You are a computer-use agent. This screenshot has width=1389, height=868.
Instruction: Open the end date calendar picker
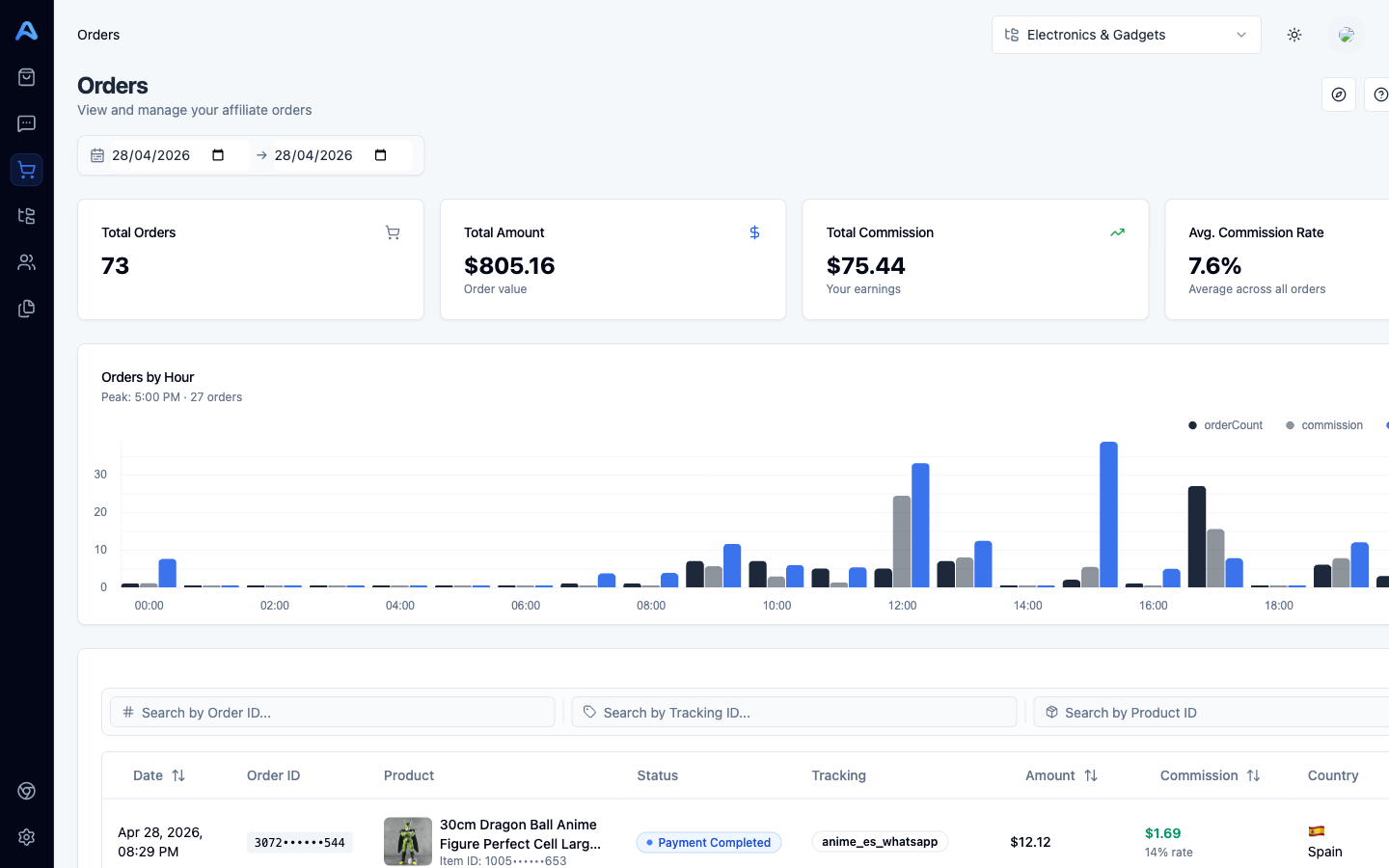click(x=382, y=154)
